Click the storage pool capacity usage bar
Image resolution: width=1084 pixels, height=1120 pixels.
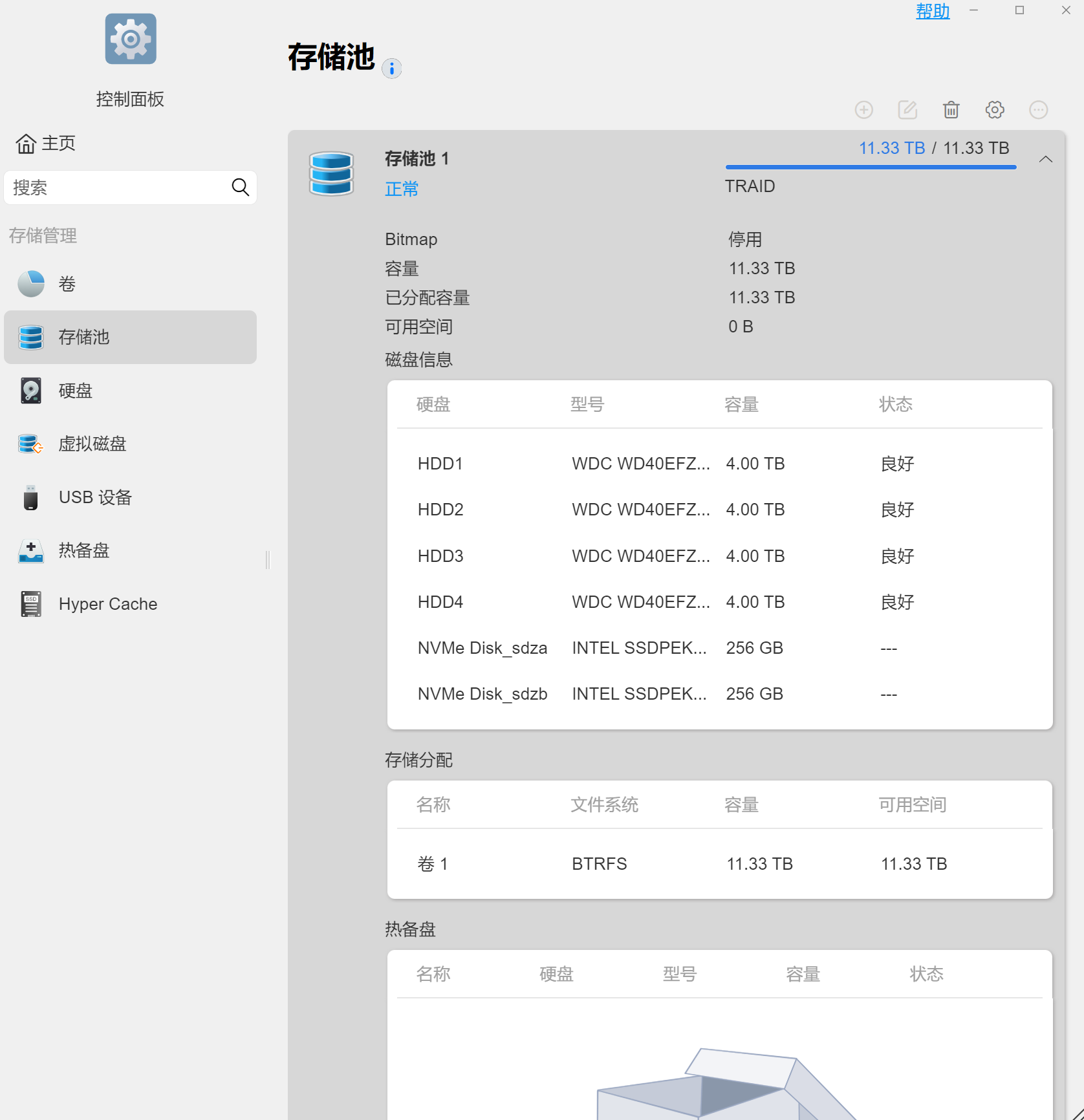tap(871, 167)
